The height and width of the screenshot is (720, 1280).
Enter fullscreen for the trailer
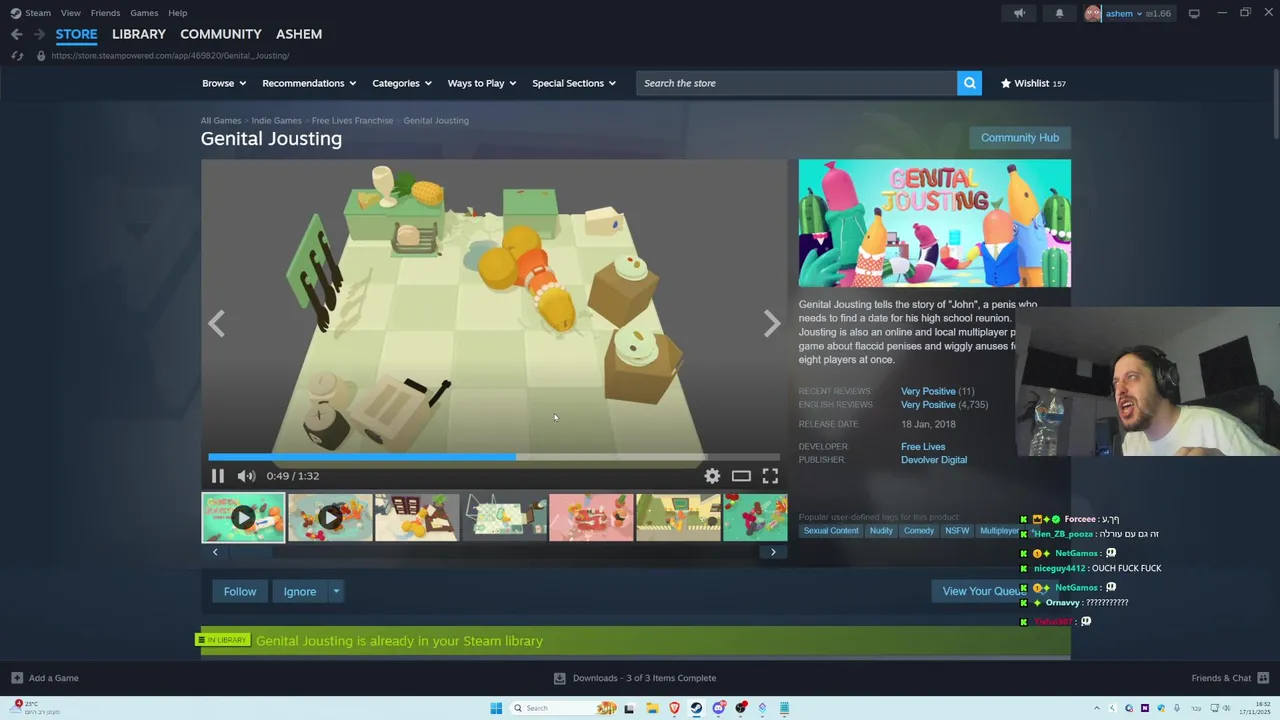[x=770, y=476]
